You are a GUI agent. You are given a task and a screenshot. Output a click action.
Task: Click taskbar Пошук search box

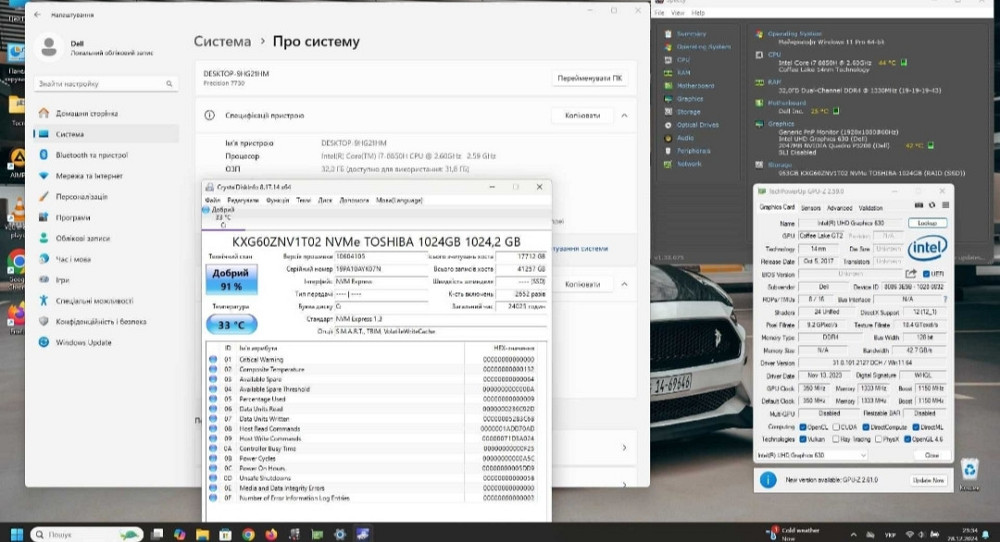click(x=86, y=534)
